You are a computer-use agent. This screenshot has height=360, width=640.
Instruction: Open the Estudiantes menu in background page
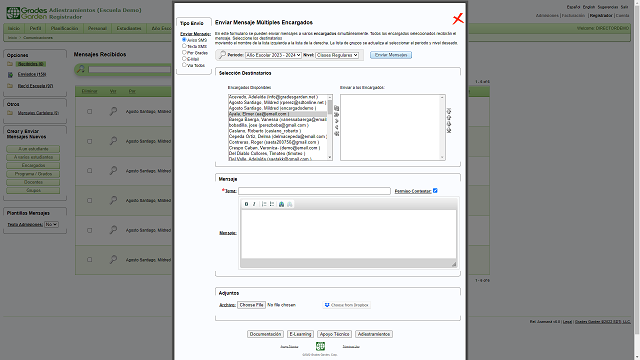[129, 28]
